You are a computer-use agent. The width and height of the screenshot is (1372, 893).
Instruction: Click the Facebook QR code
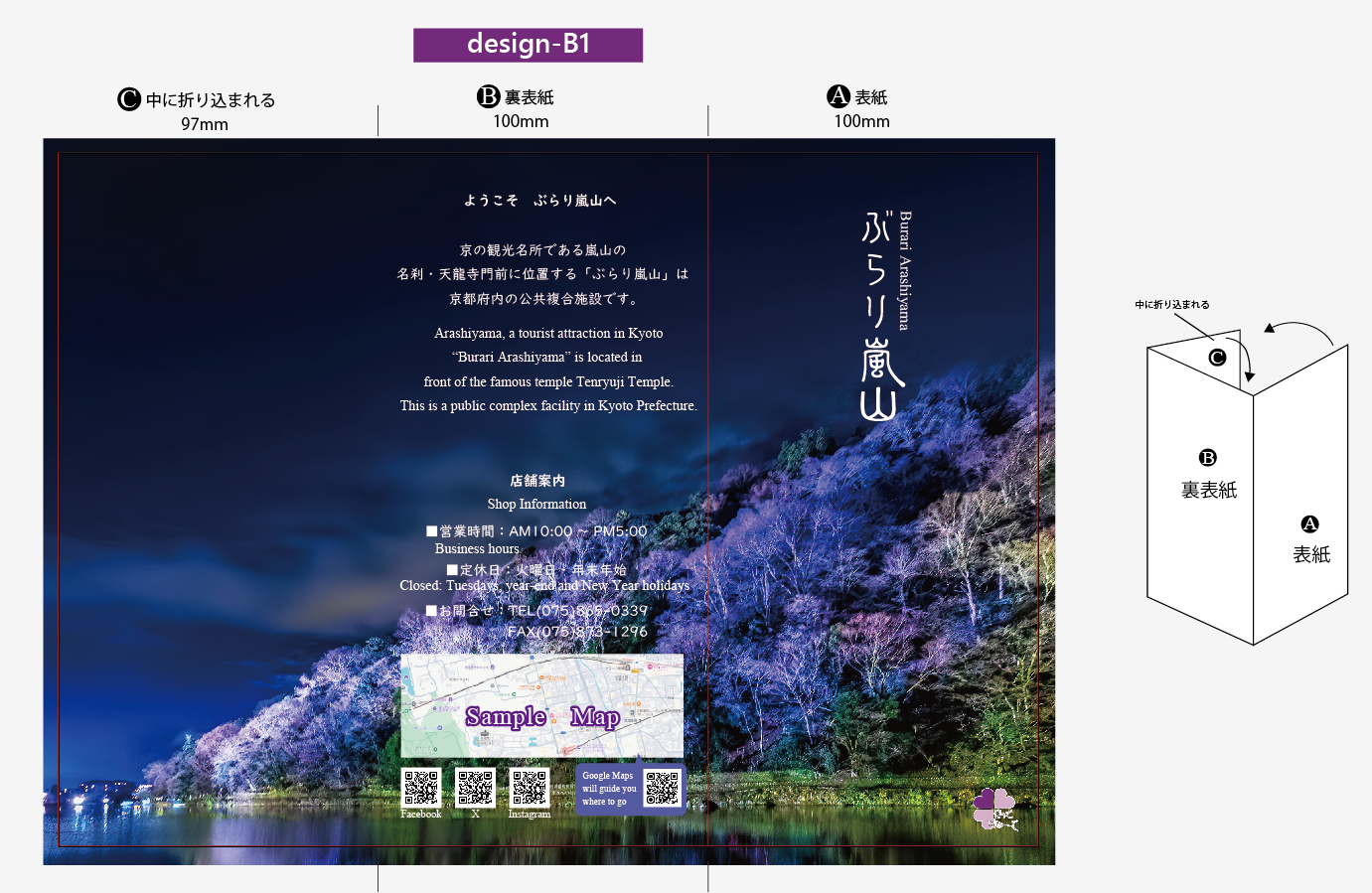pyautogui.click(x=421, y=788)
